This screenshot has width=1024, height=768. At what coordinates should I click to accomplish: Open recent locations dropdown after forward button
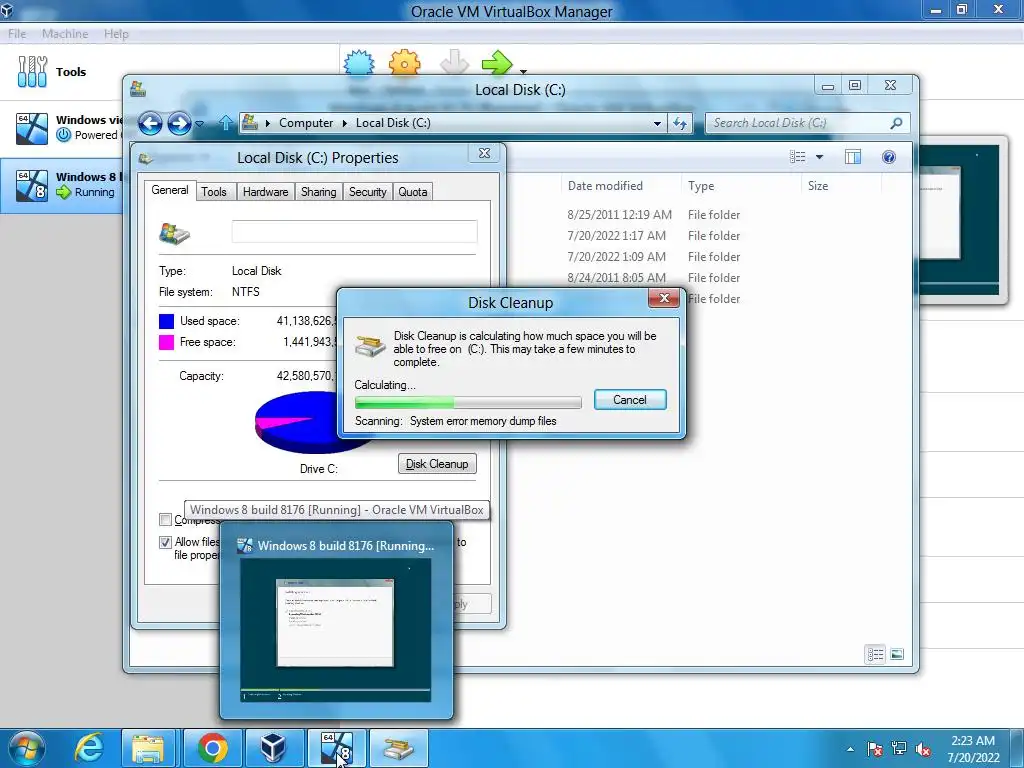[200, 123]
